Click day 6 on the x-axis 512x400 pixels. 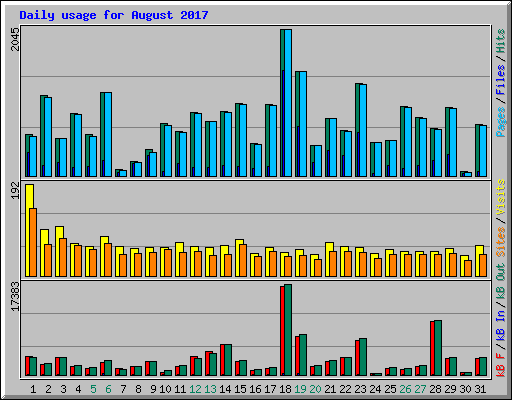[108, 389]
